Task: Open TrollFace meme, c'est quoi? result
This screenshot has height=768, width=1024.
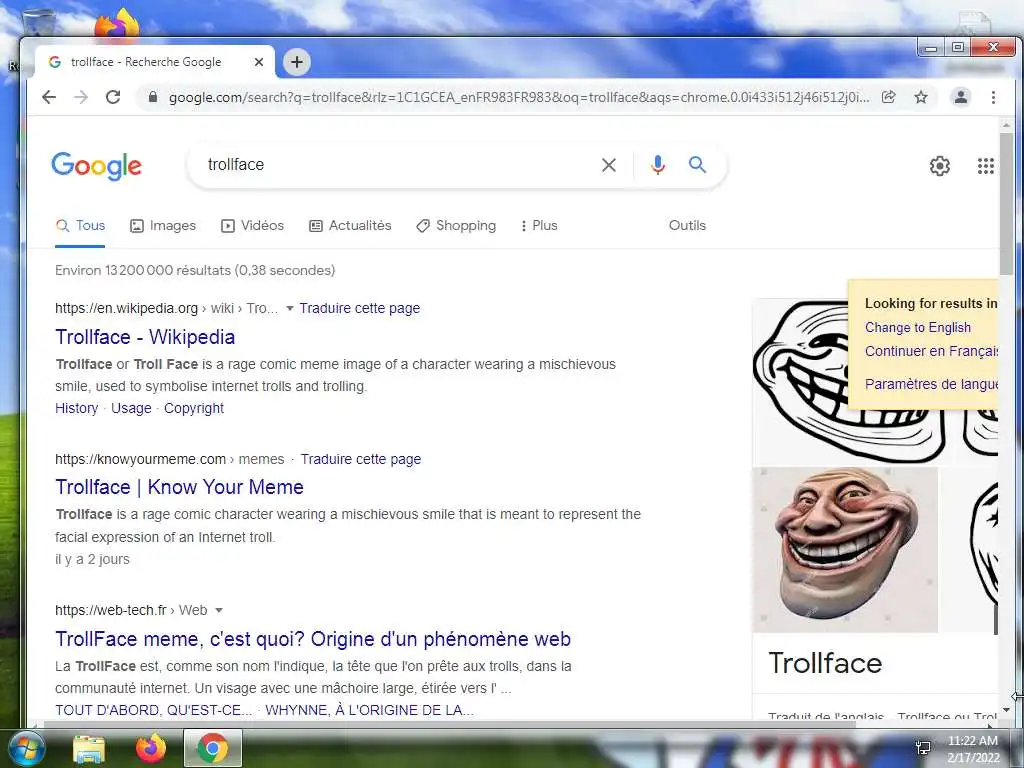Action: [x=313, y=639]
